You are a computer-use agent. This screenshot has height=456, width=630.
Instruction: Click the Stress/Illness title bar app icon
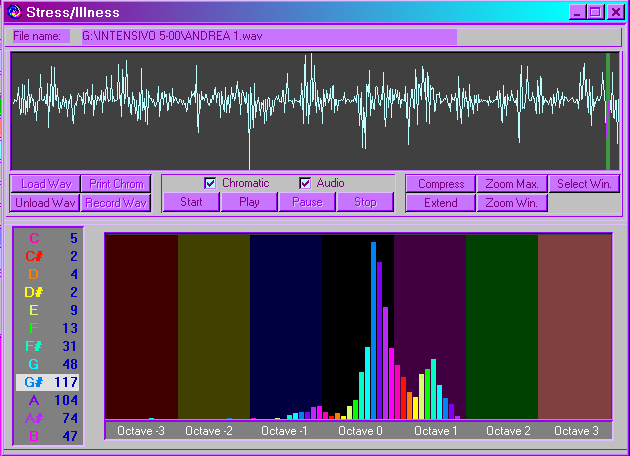pos(14,12)
